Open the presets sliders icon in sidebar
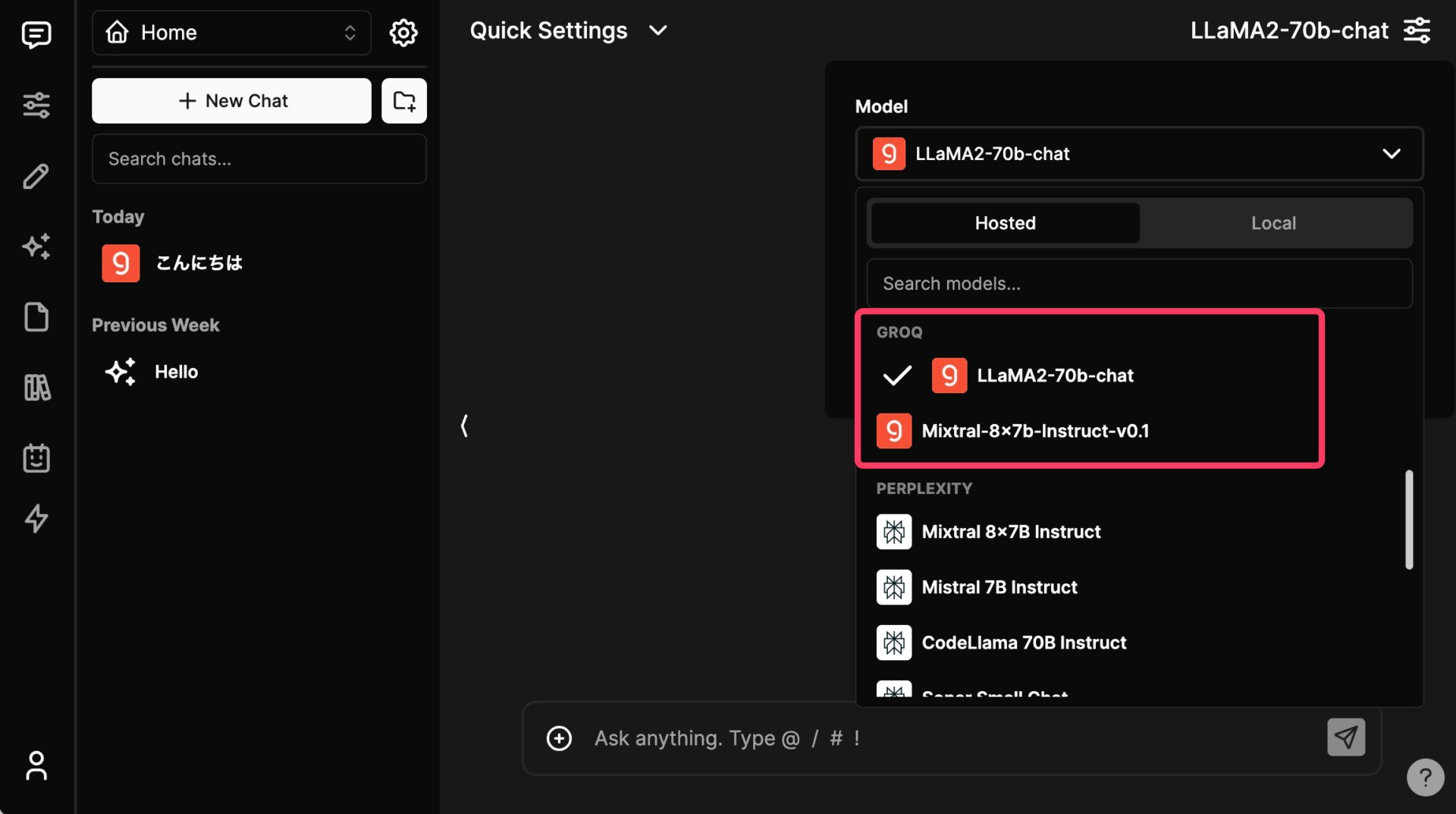 (x=36, y=105)
